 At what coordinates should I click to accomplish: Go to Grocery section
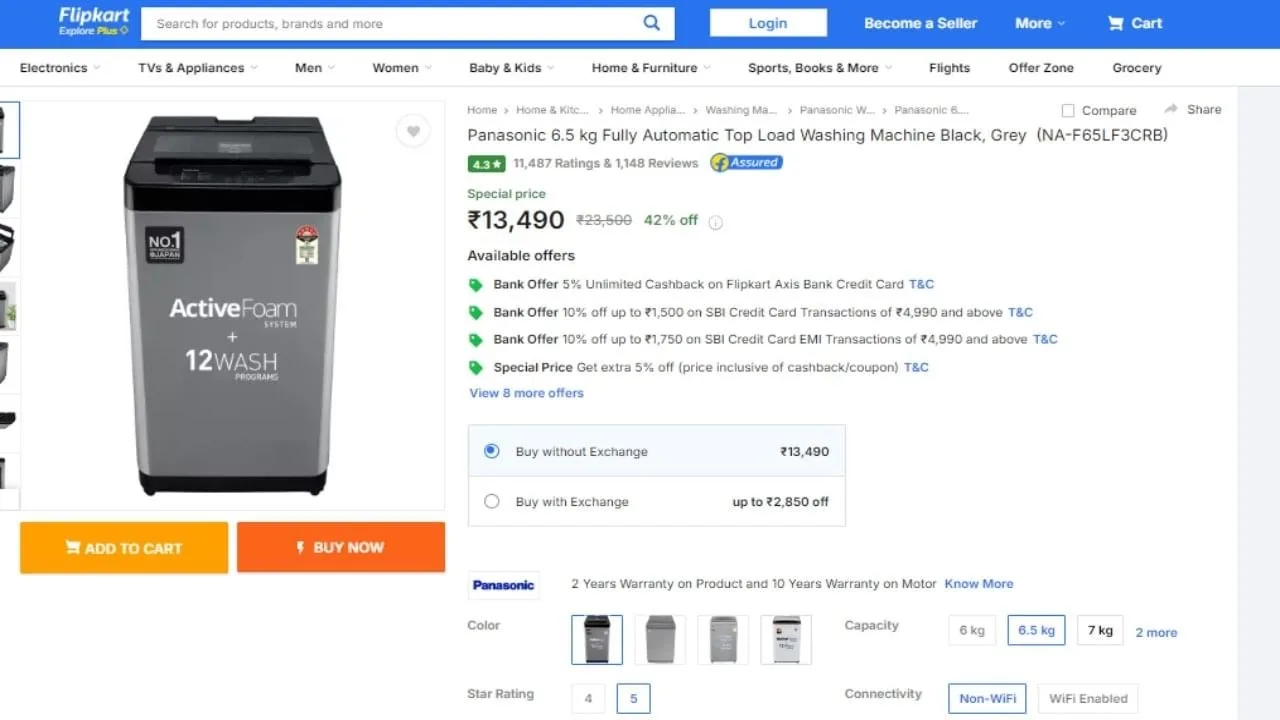pyautogui.click(x=1137, y=68)
